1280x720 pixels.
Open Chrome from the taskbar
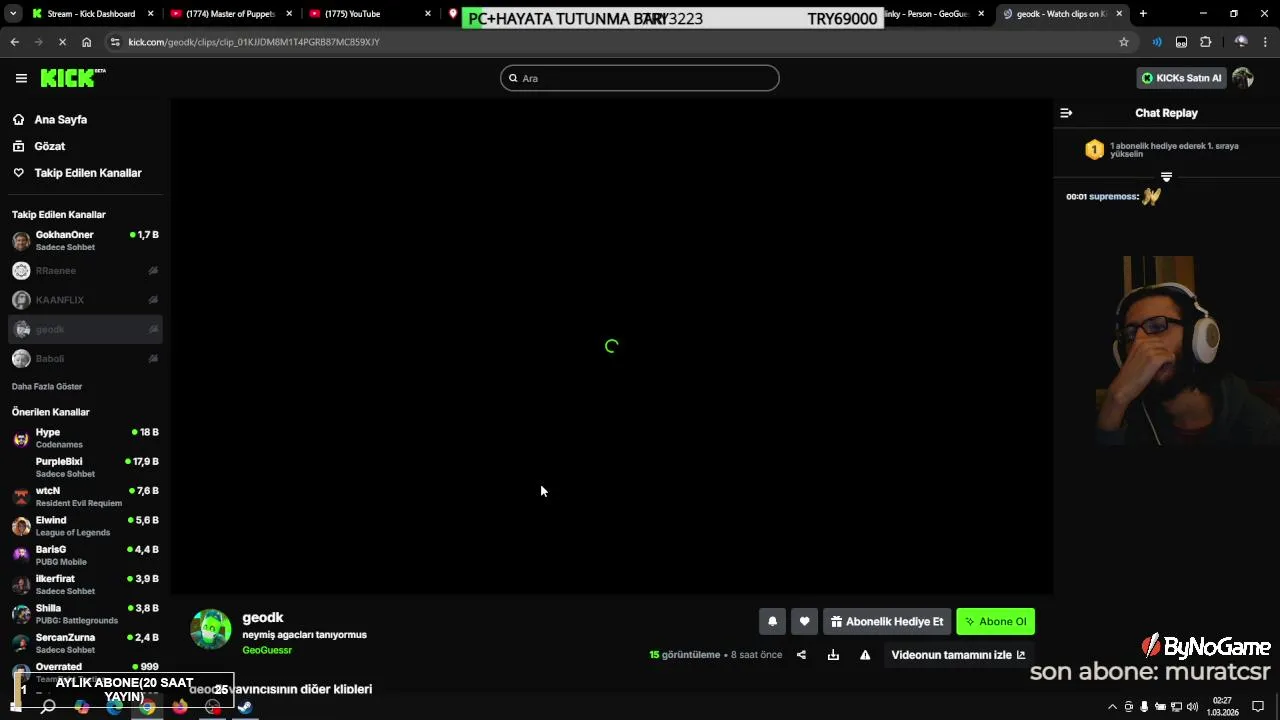pyautogui.click(x=147, y=707)
